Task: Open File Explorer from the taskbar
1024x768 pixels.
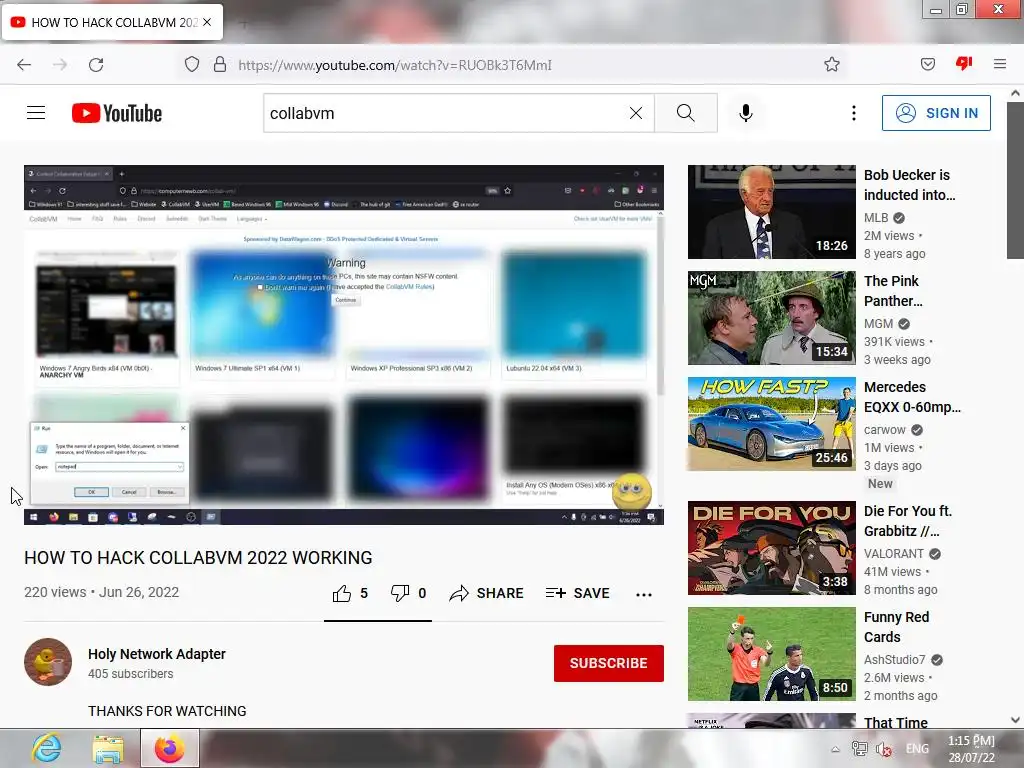Action: coord(108,749)
